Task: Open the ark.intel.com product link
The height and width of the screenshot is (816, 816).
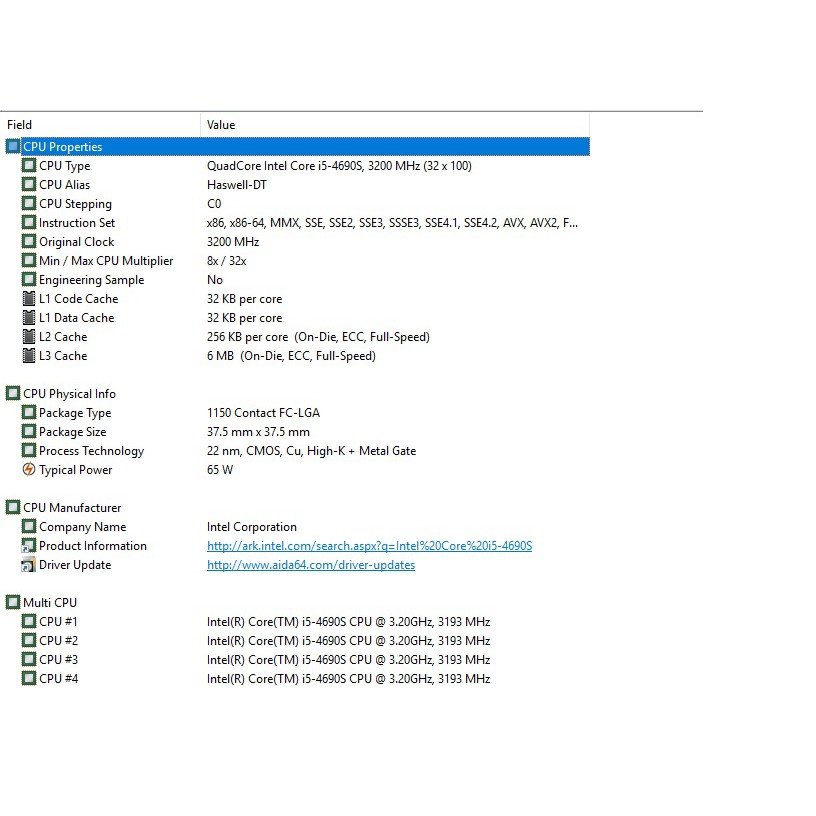Action: [369, 546]
